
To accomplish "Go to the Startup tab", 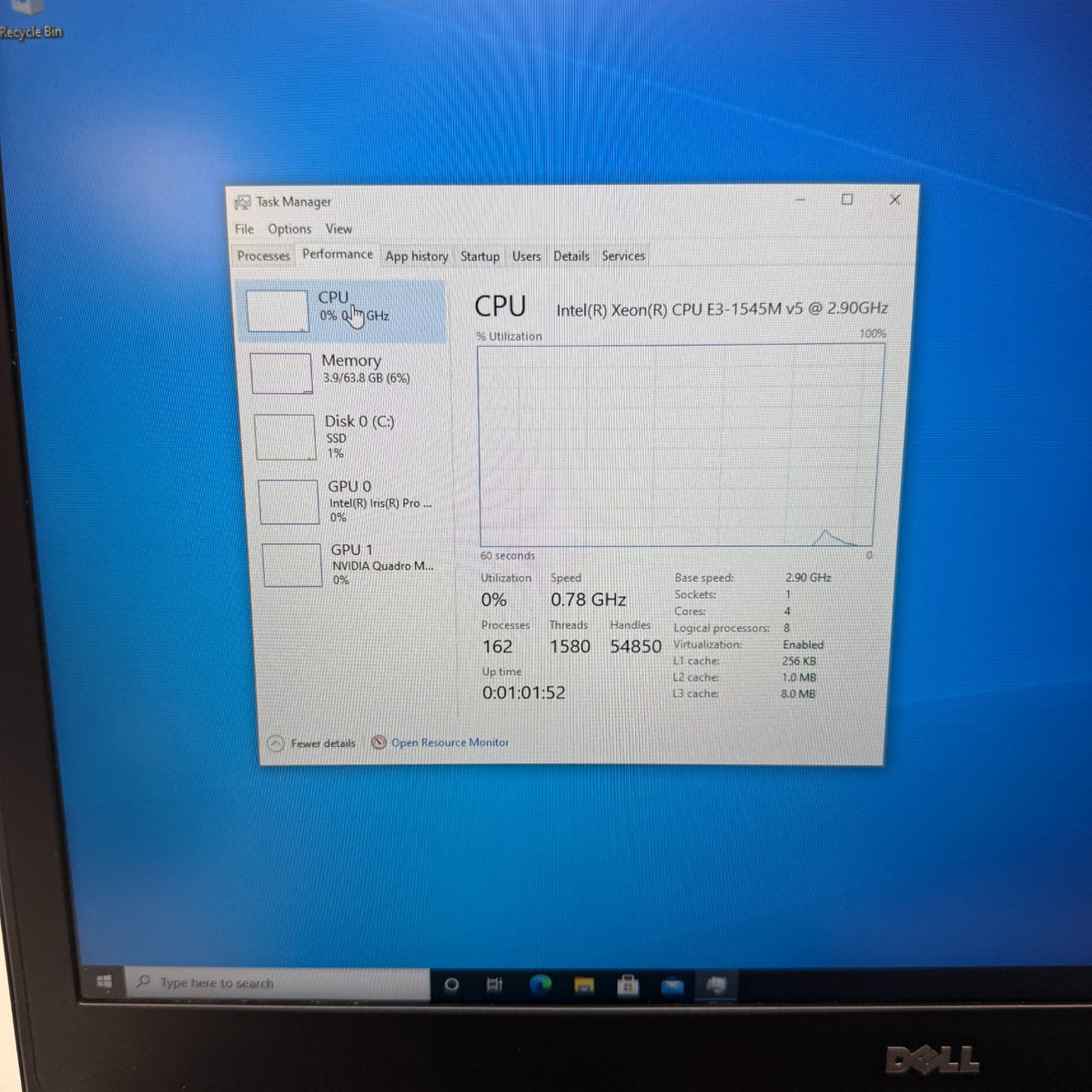I will click(480, 257).
